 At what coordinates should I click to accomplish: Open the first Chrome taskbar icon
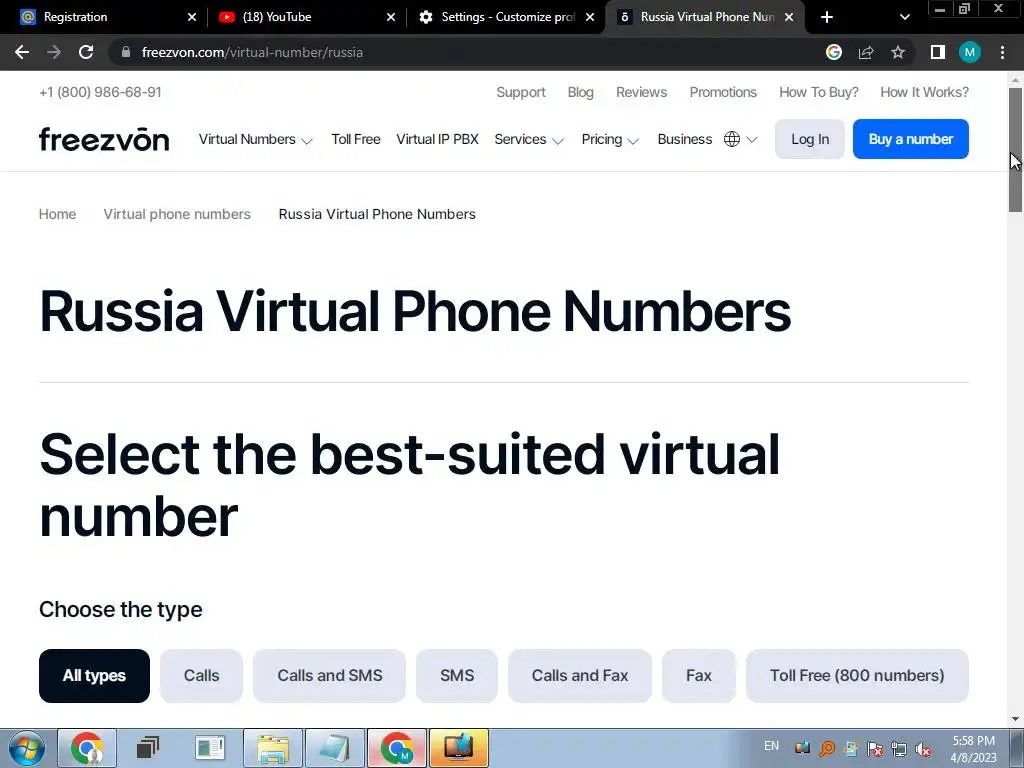[x=88, y=748]
